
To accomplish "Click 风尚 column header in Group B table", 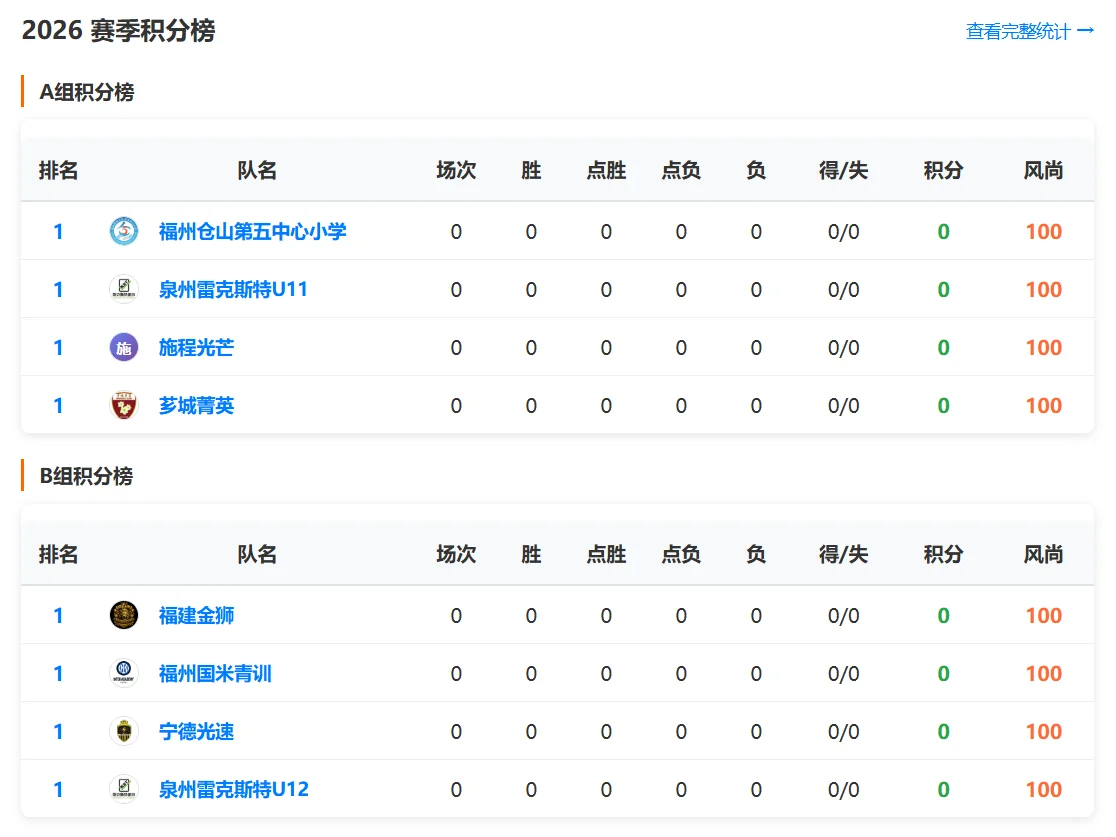I will click(x=1043, y=554).
